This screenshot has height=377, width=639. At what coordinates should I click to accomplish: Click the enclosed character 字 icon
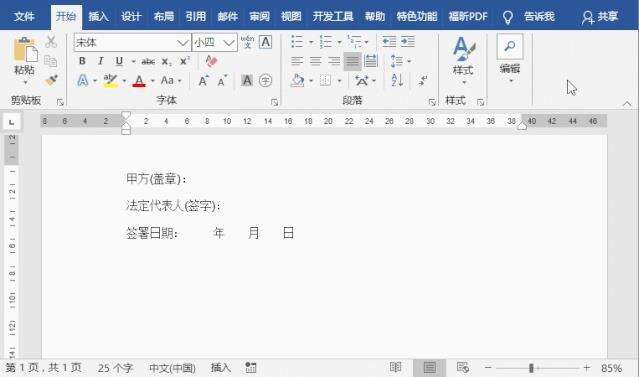pos(265,80)
